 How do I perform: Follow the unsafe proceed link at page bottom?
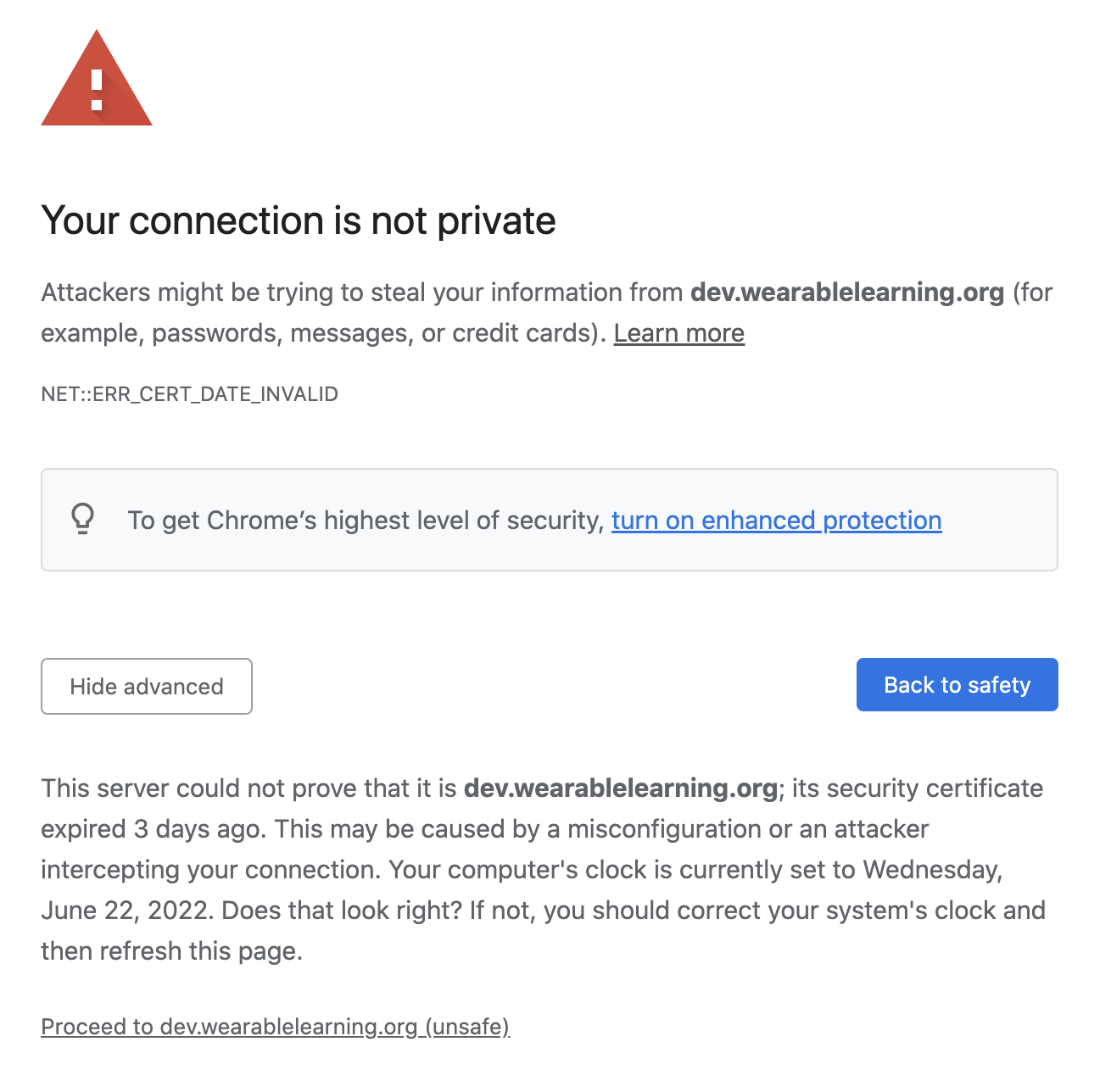tap(275, 1026)
